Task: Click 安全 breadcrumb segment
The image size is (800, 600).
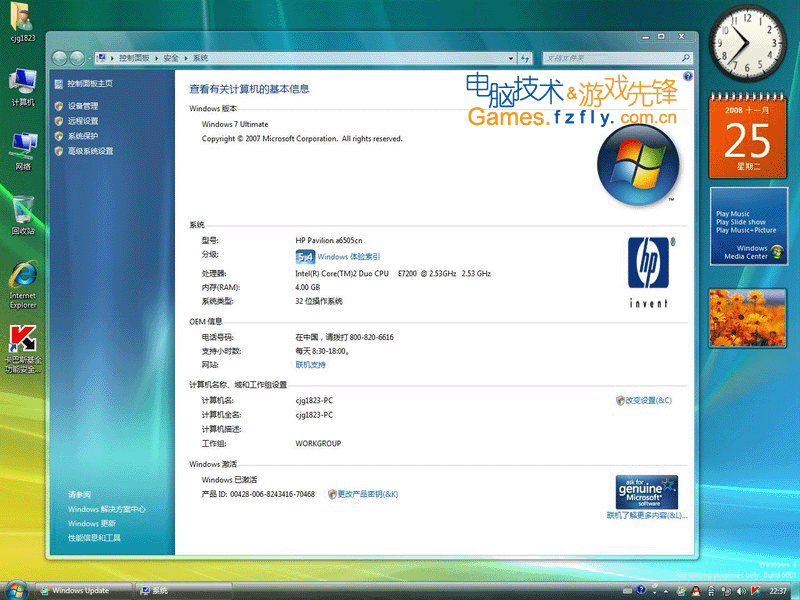Action: click(x=171, y=58)
